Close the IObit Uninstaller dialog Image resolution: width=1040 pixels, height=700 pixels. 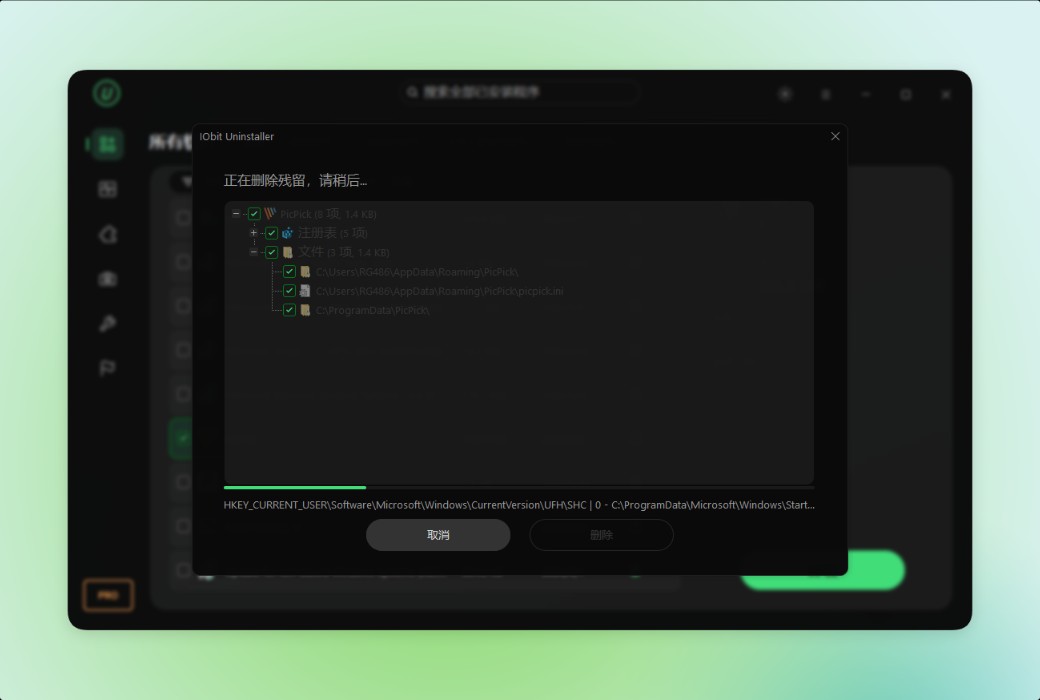(835, 136)
